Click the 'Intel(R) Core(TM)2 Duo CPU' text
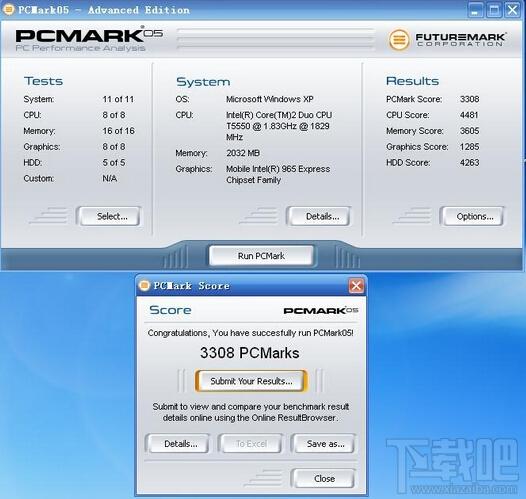Image resolution: width=526 pixels, height=499 pixels. tap(279, 115)
